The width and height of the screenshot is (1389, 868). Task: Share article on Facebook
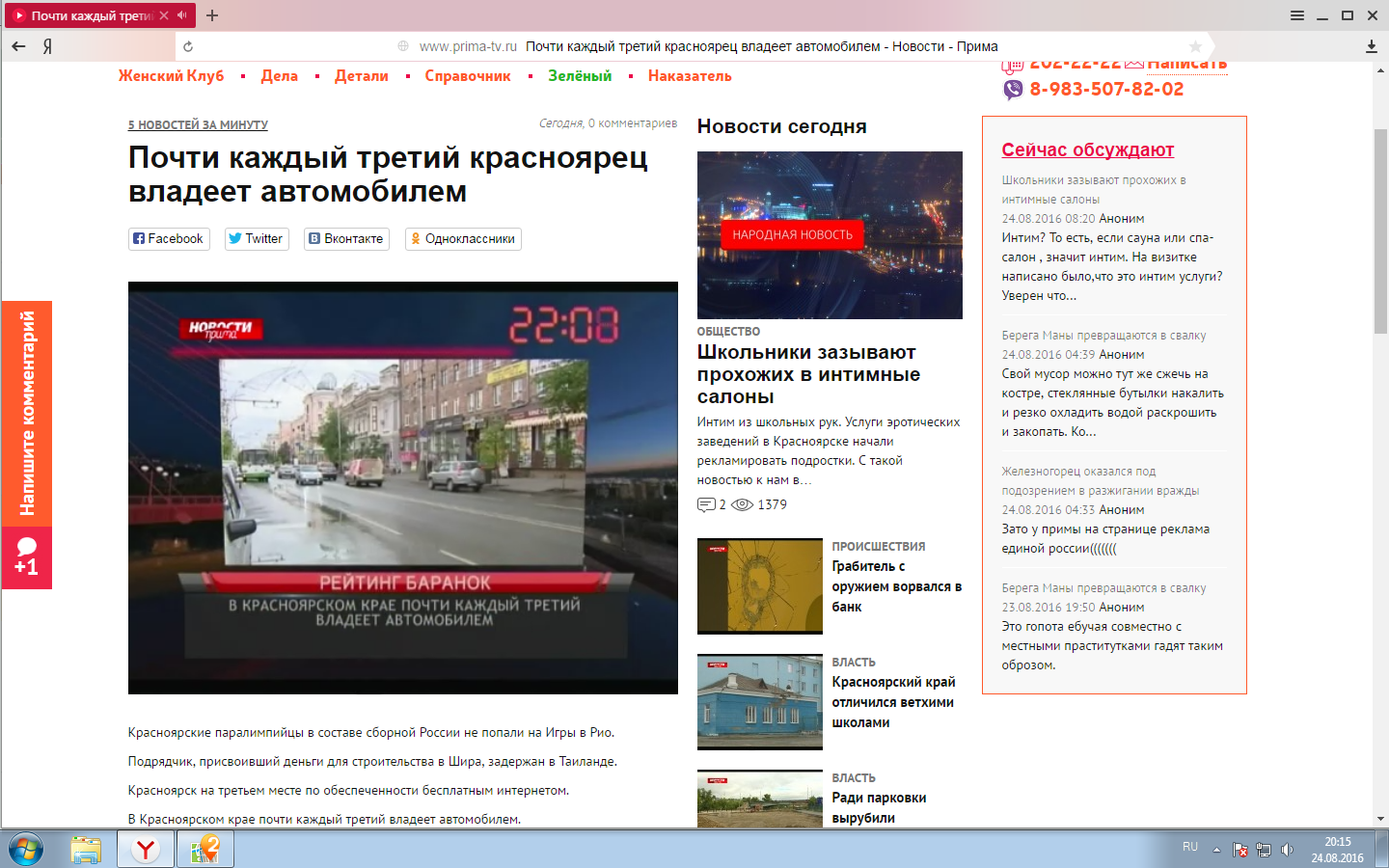click(x=169, y=238)
